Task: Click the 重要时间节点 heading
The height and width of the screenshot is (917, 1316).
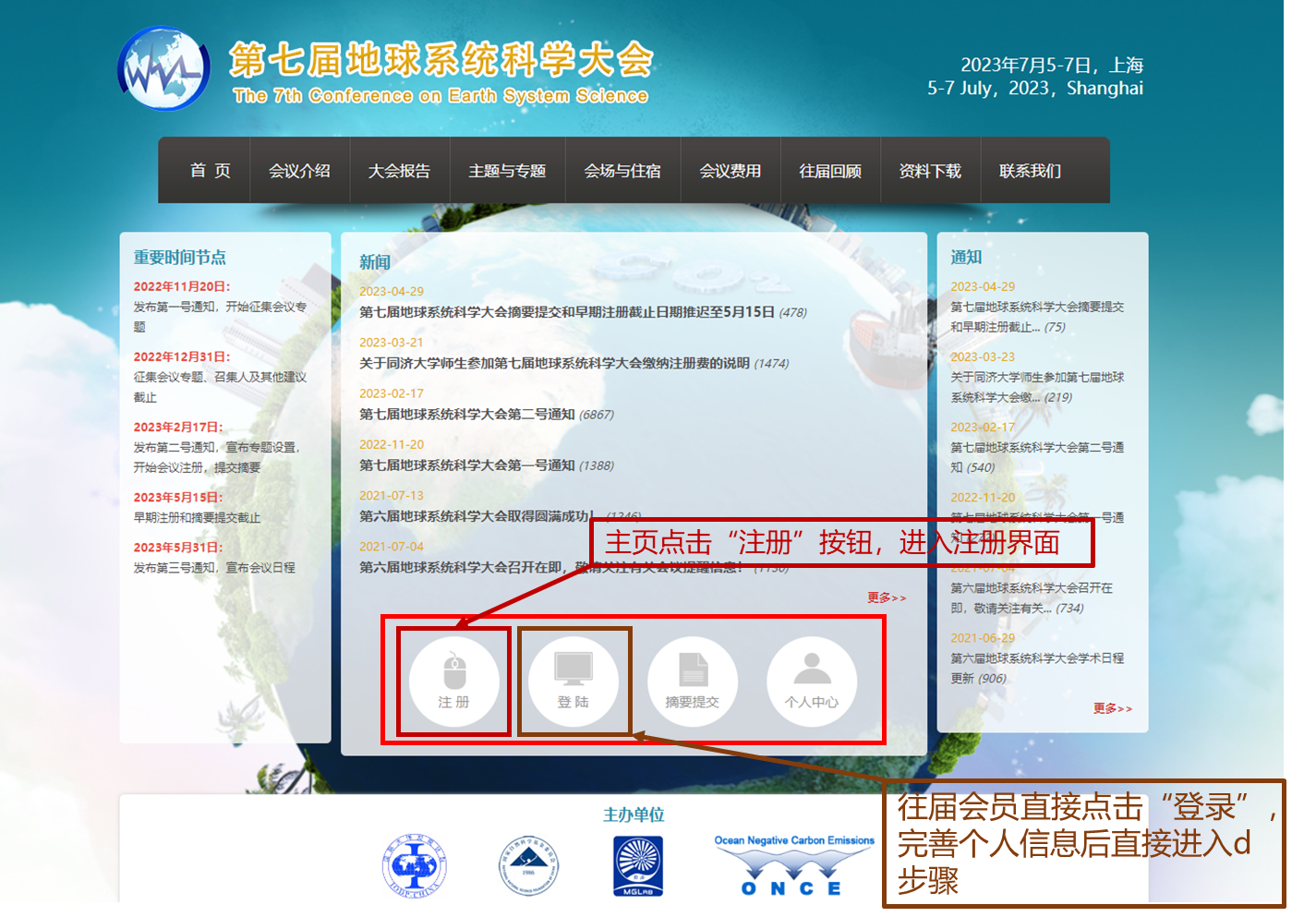Action: coord(179,258)
